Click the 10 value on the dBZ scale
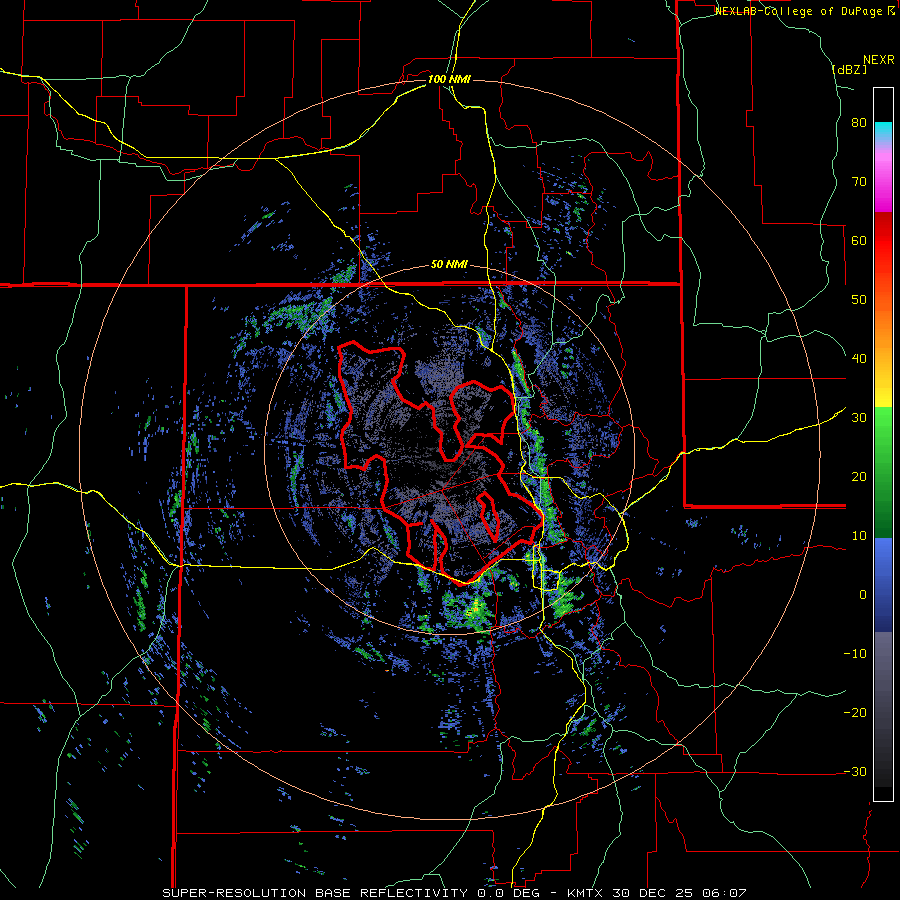Screen dimensions: 900x900 click(859, 536)
